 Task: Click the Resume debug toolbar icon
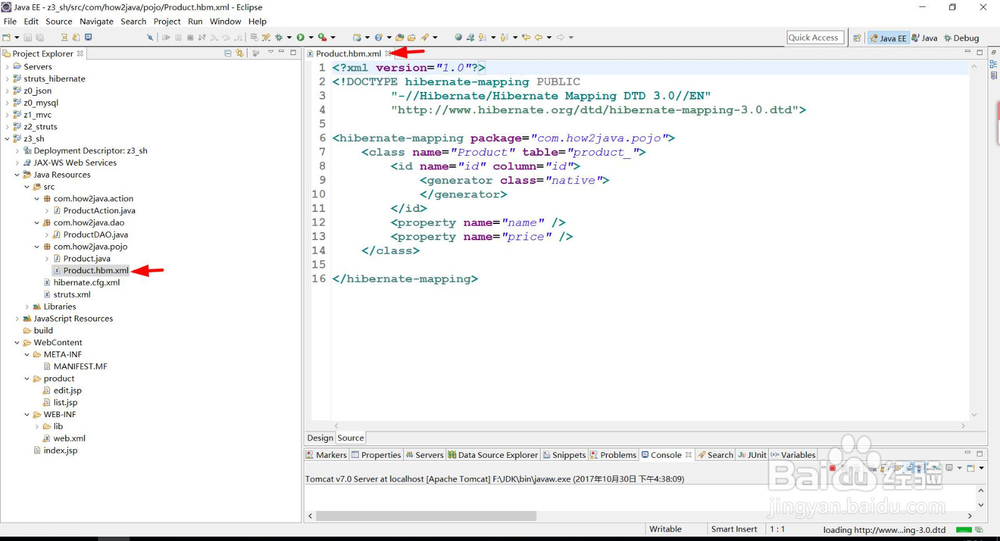pyautogui.click(x=166, y=37)
